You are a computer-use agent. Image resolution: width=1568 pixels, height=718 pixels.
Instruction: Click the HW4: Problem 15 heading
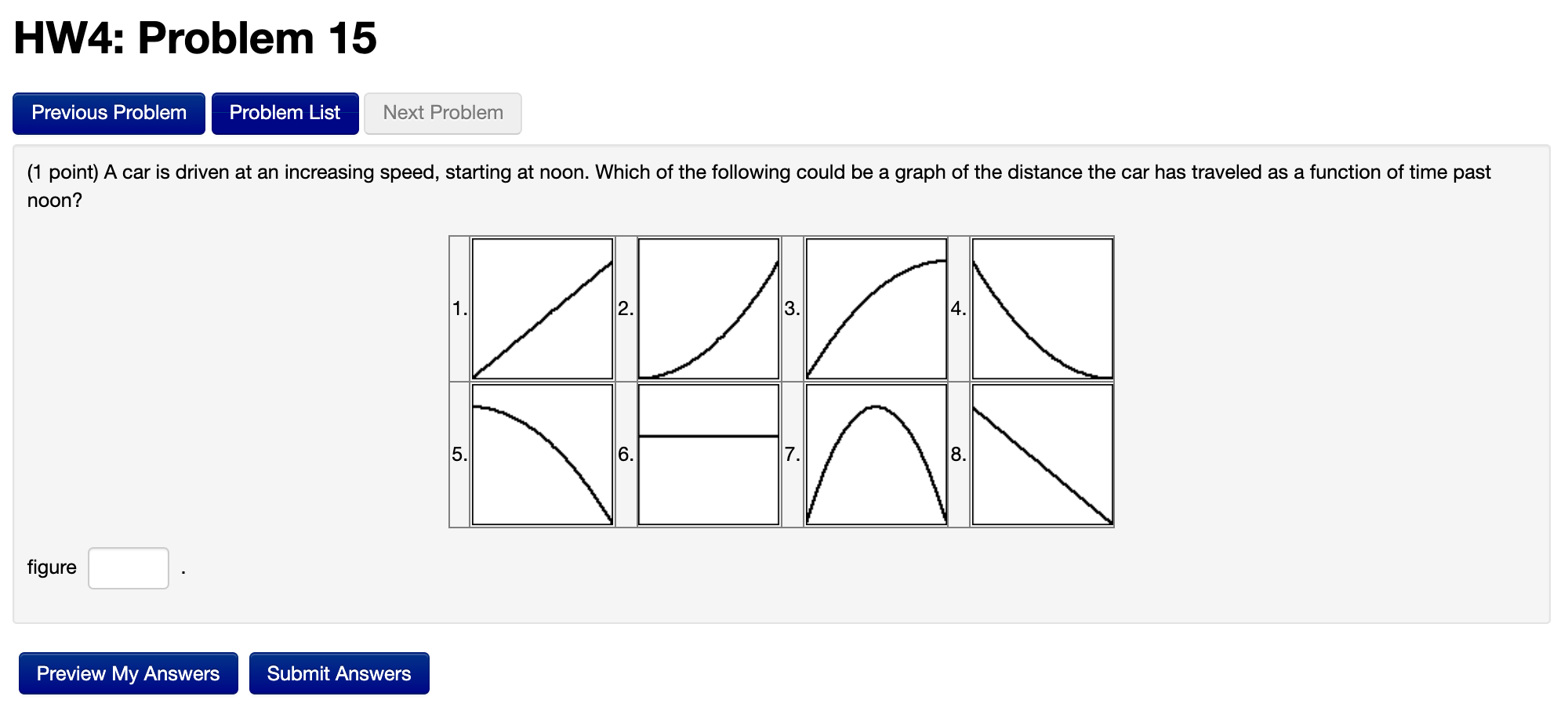click(194, 37)
